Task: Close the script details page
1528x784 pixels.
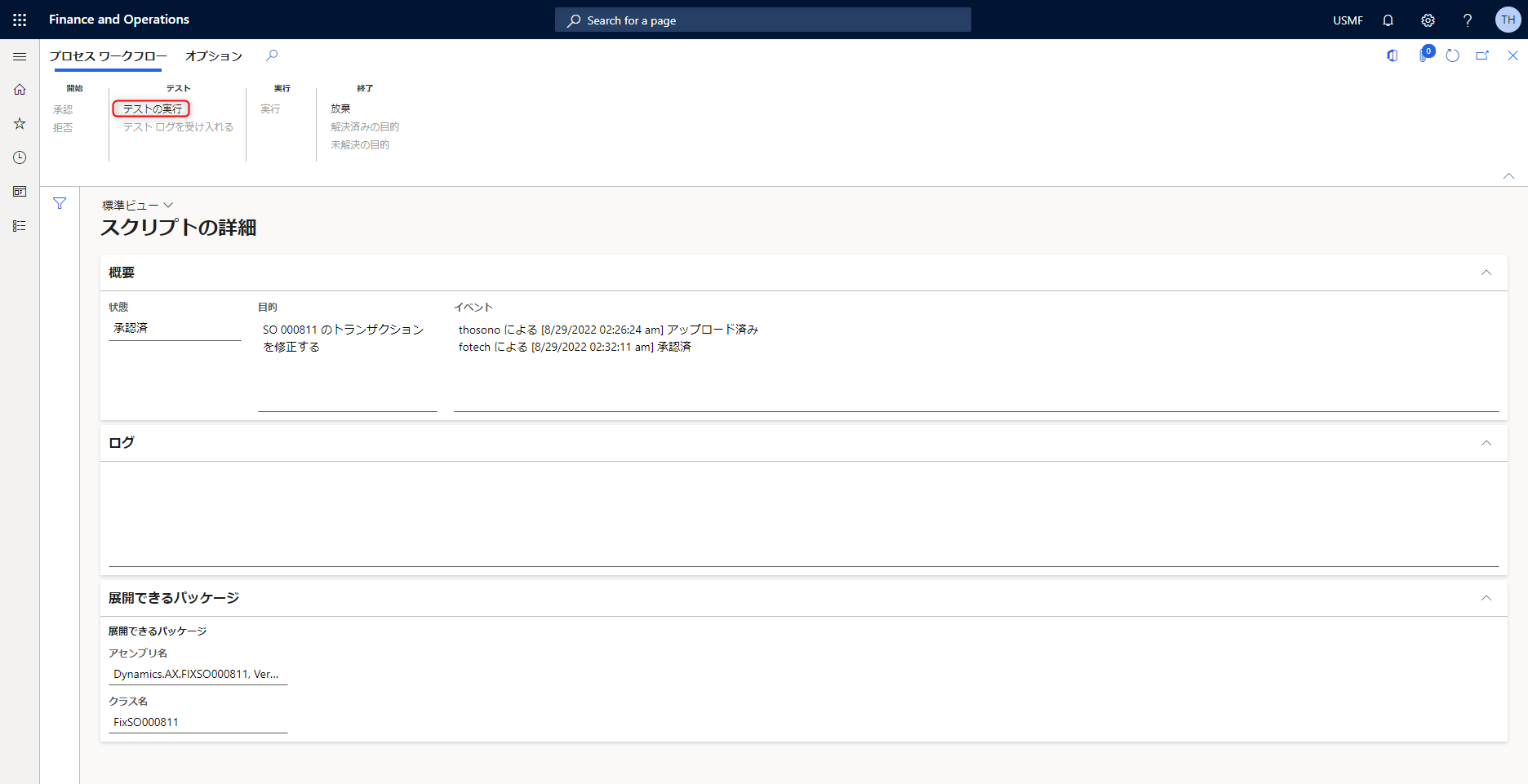Action: pyautogui.click(x=1512, y=55)
